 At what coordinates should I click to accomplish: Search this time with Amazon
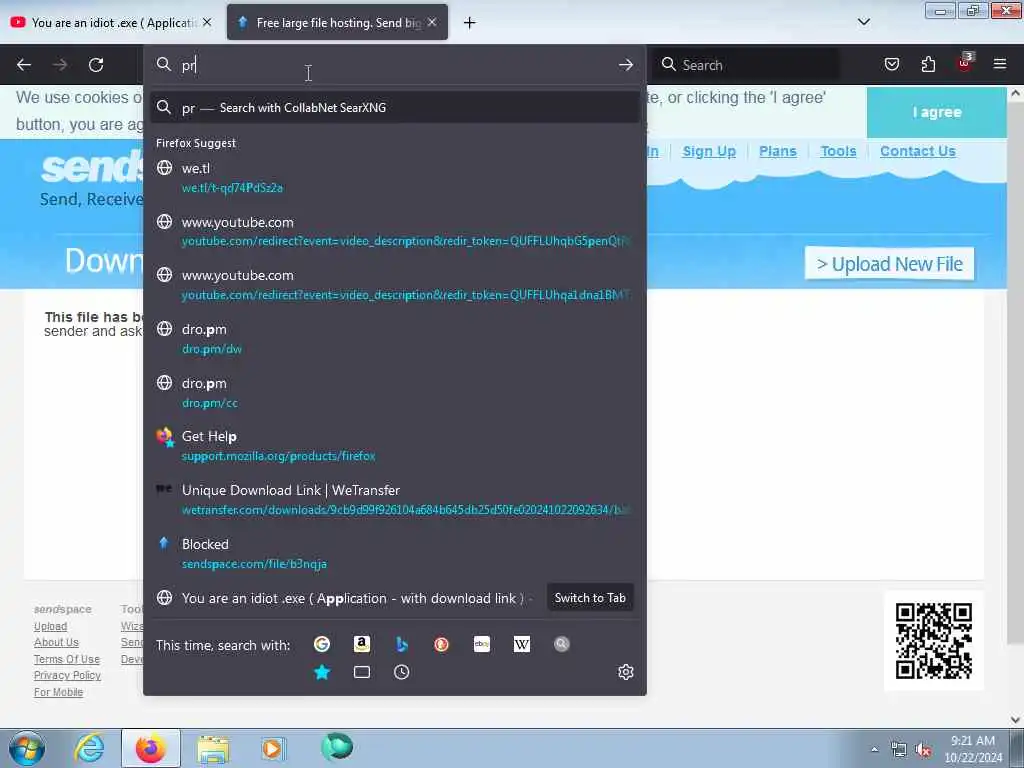(362, 644)
